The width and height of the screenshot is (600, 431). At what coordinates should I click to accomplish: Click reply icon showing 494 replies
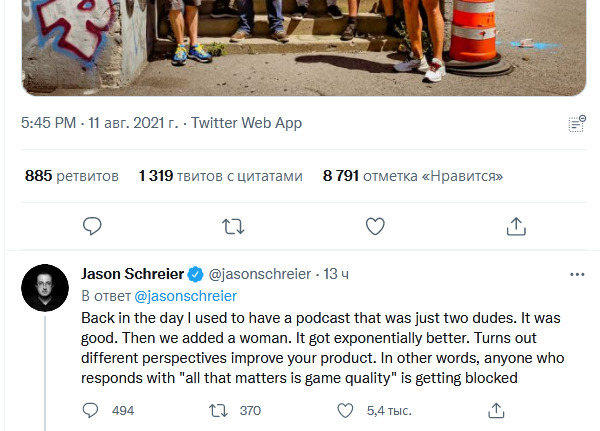(x=91, y=410)
